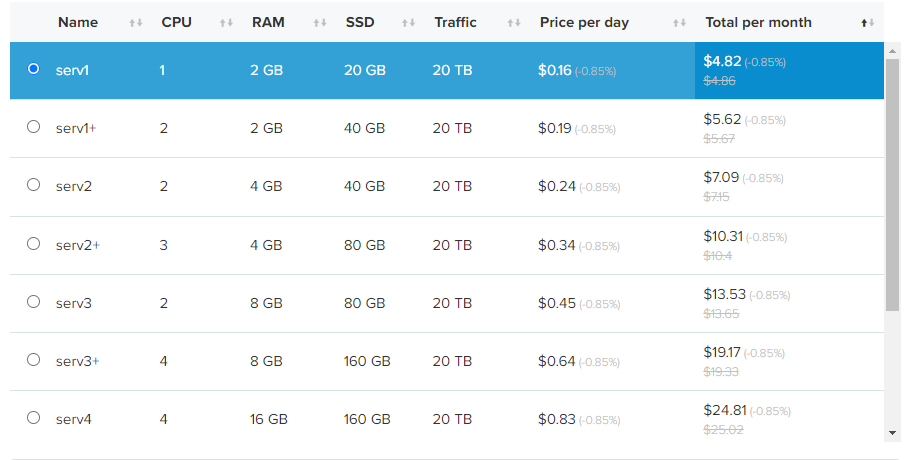
Task: Sort by RAM using its arrow icon
Action: point(320,23)
